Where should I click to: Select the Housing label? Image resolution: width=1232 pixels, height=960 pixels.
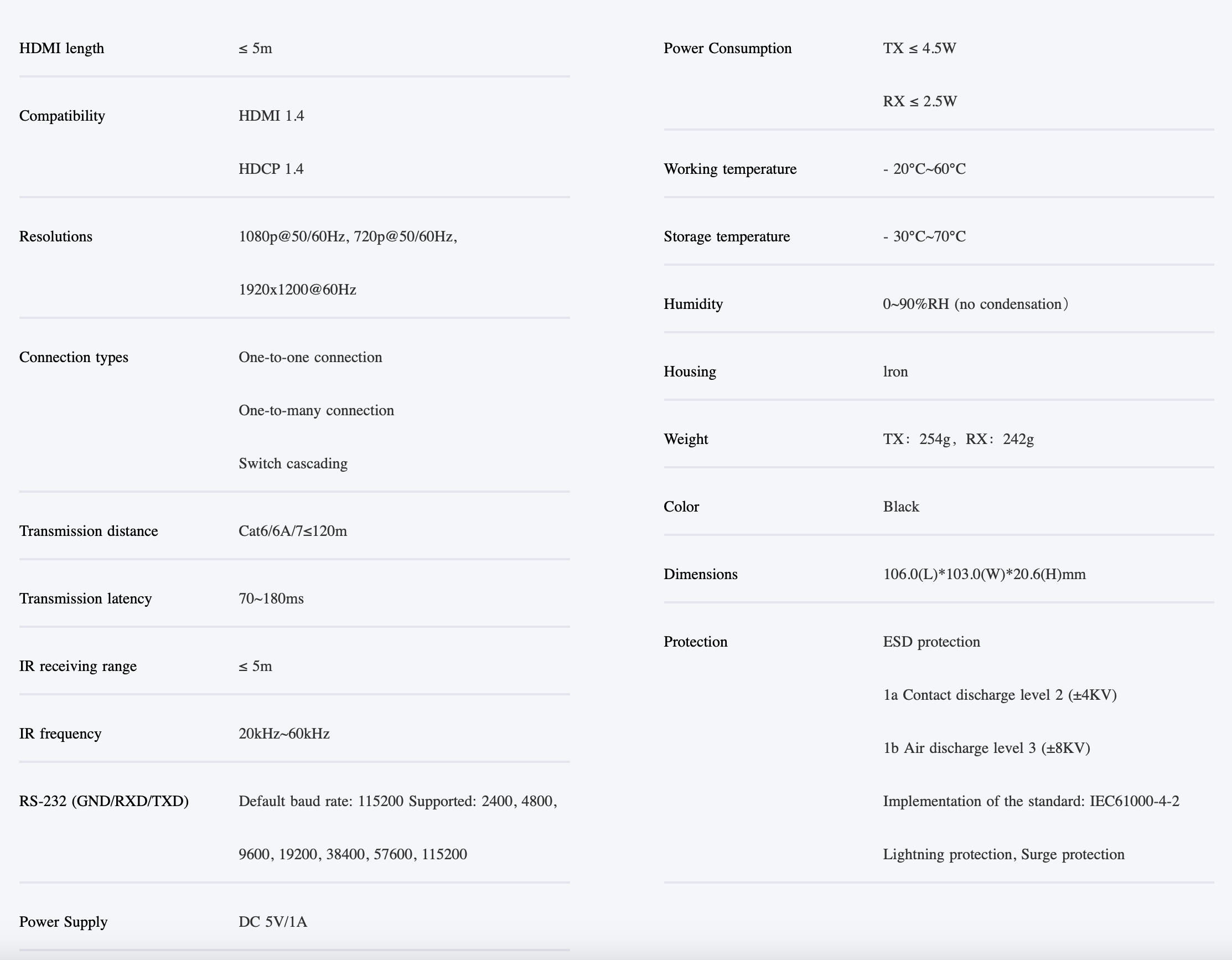click(x=690, y=372)
